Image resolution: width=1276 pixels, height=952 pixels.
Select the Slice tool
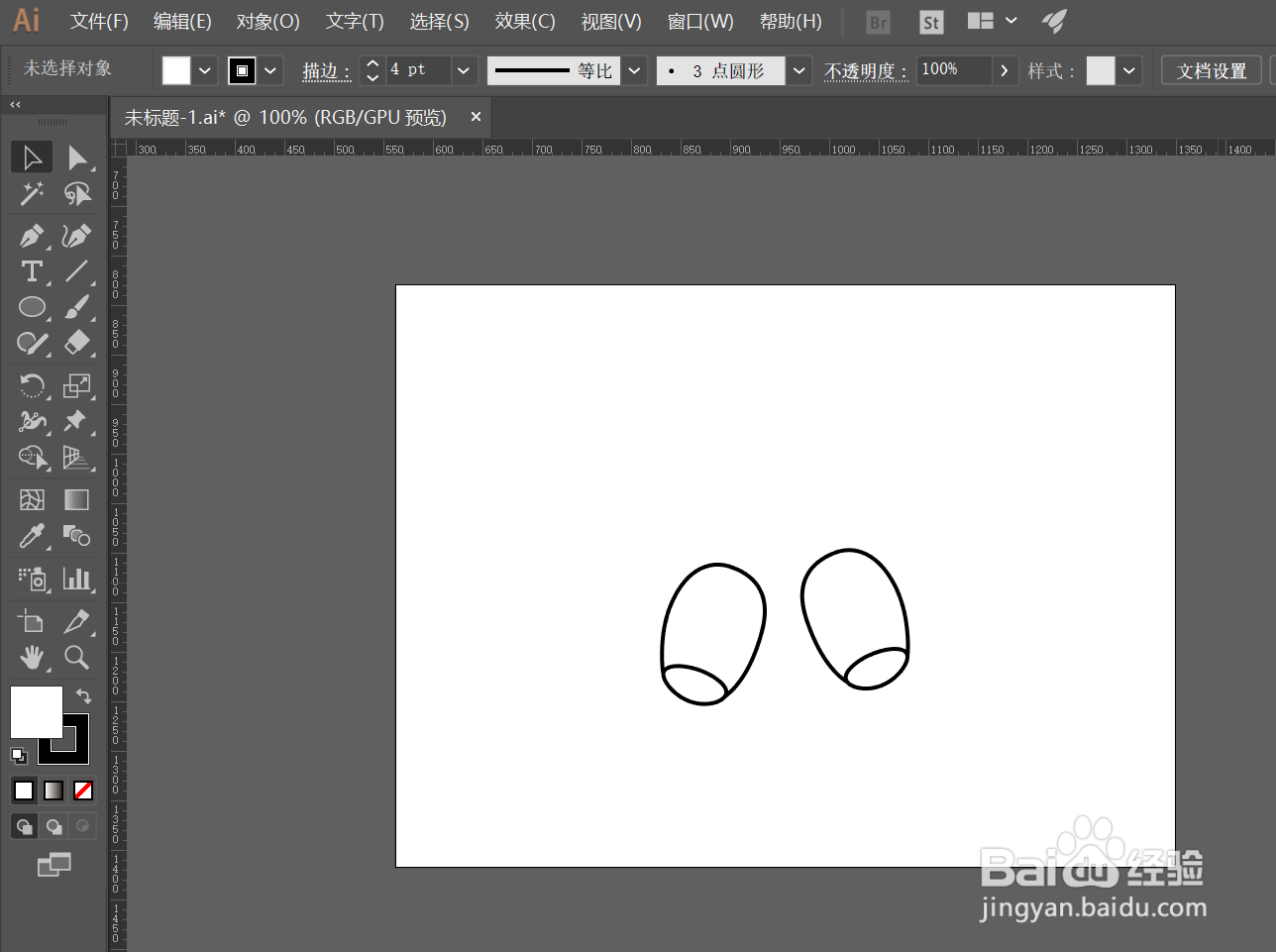click(x=76, y=621)
